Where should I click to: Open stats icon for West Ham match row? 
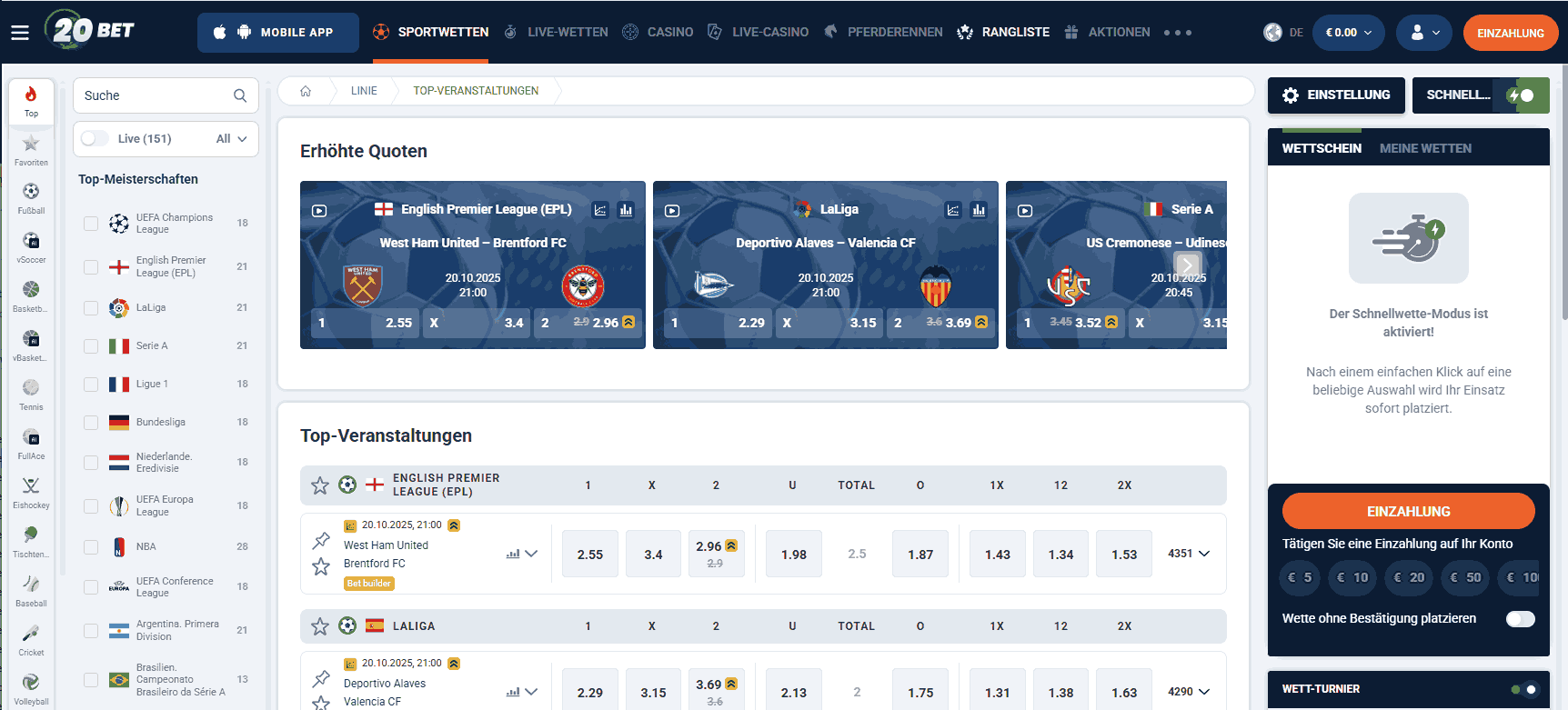pyautogui.click(x=513, y=554)
